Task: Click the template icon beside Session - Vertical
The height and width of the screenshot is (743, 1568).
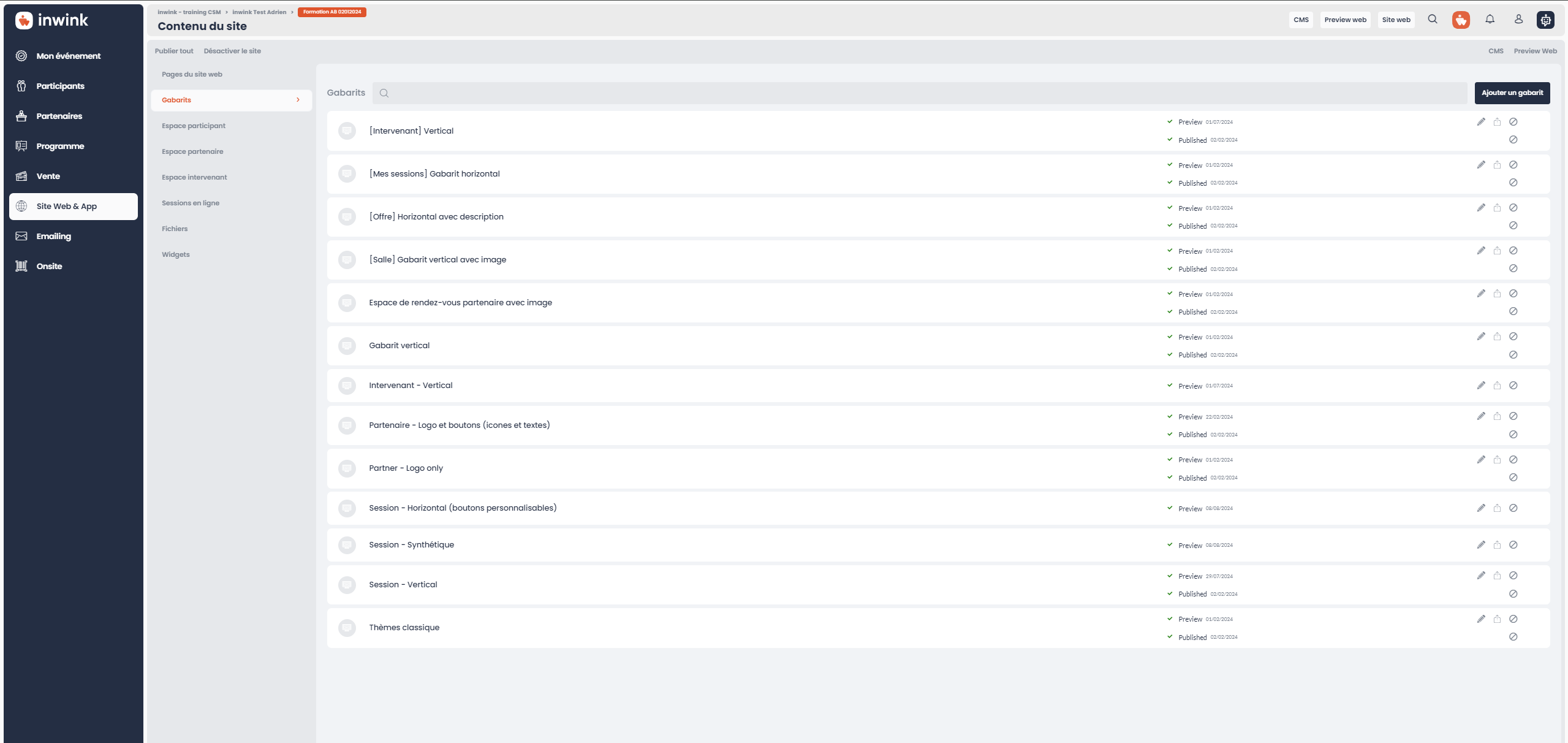Action: (347, 585)
